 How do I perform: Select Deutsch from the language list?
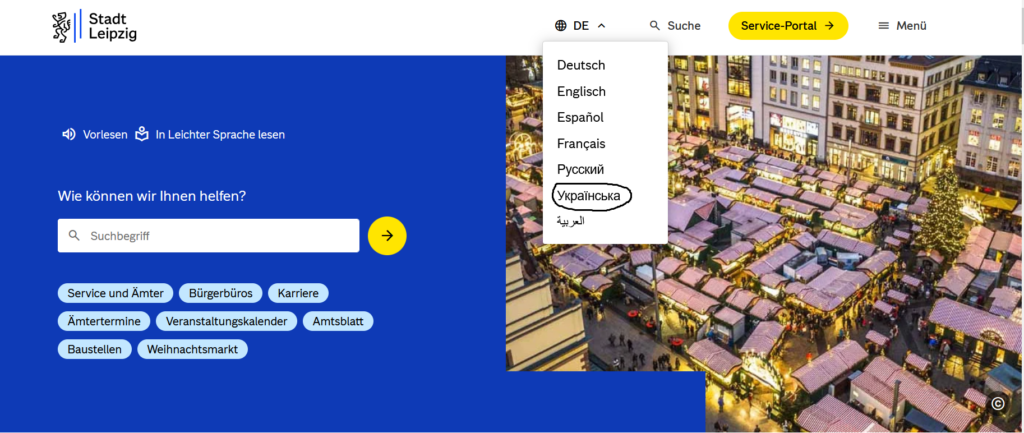click(581, 65)
